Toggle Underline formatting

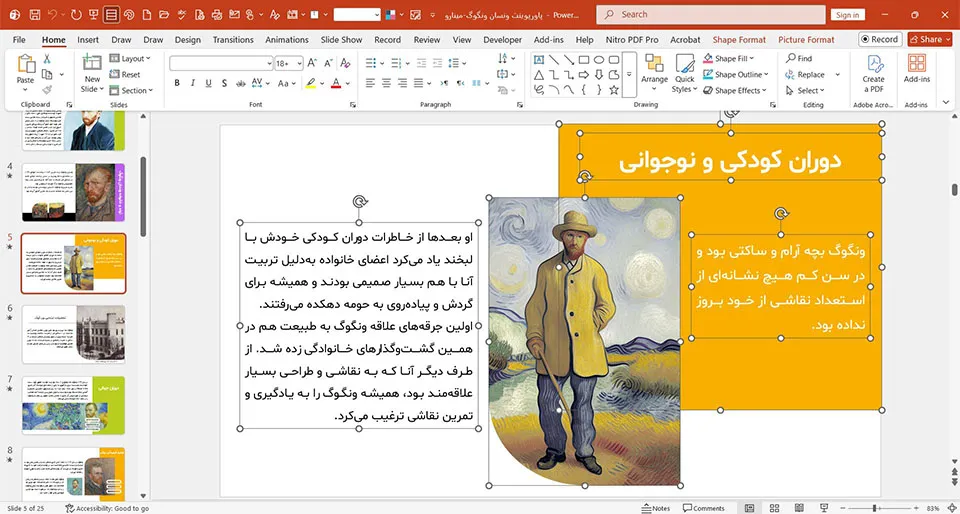(x=208, y=83)
